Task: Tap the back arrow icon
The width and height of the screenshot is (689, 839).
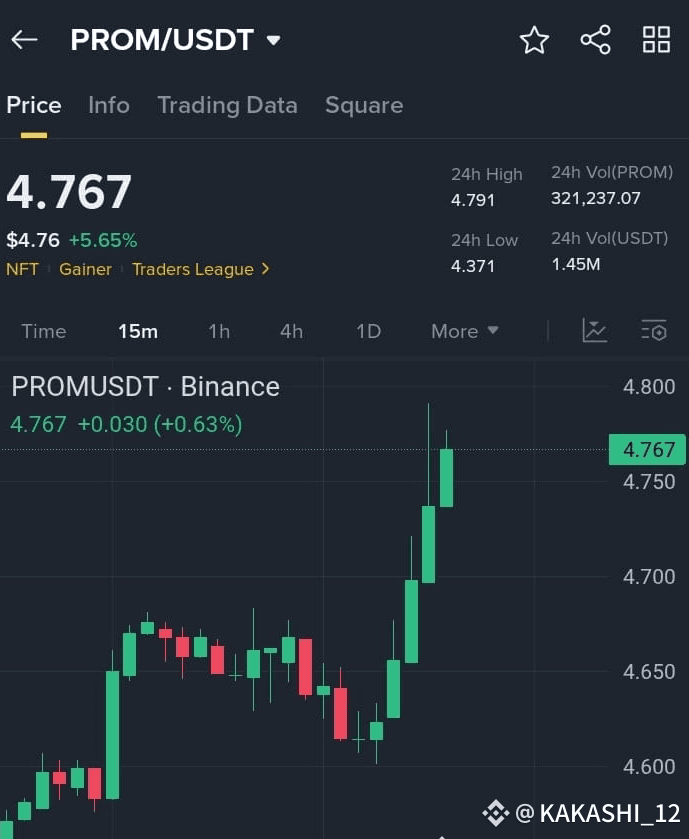Action: pyautogui.click(x=24, y=40)
